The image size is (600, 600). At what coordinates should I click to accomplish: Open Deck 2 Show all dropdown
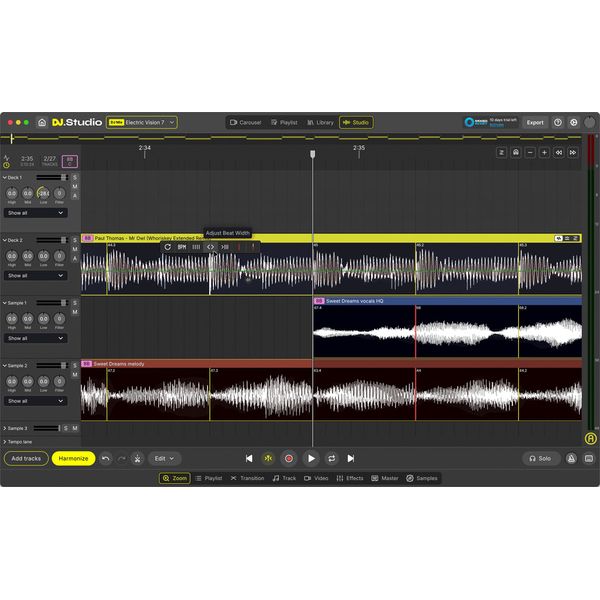click(x=36, y=276)
